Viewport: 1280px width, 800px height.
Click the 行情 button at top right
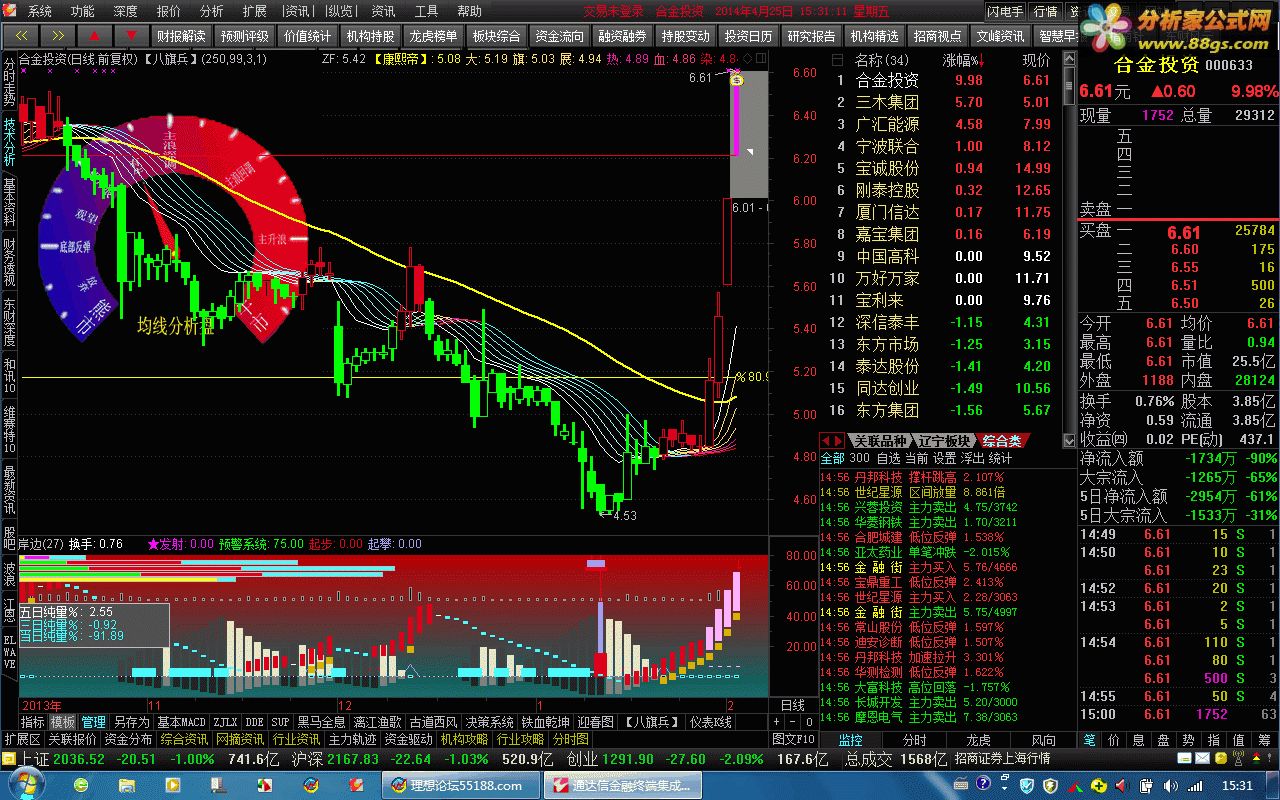tap(1045, 11)
